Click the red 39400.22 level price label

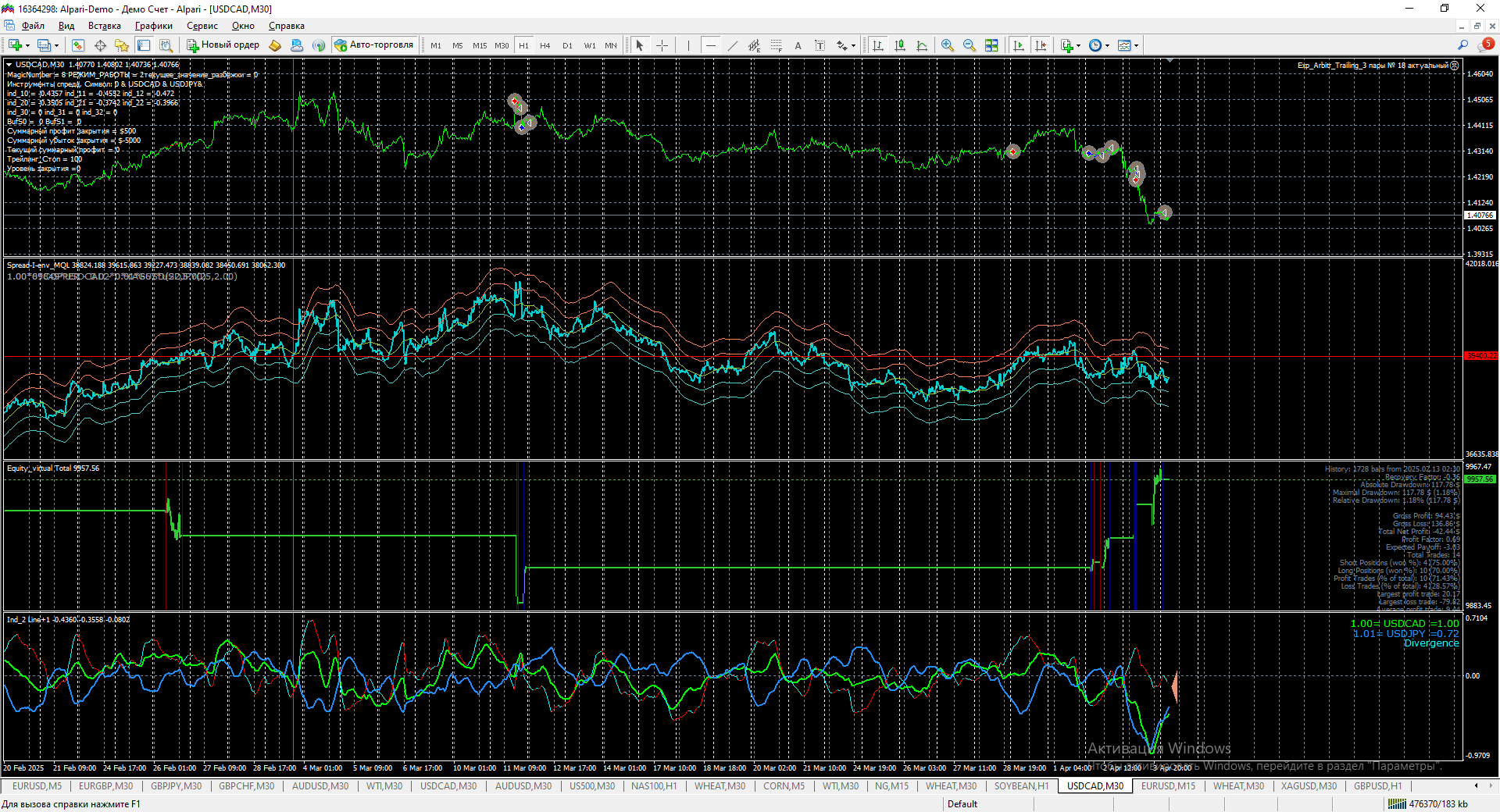(x=1480, y=356)
